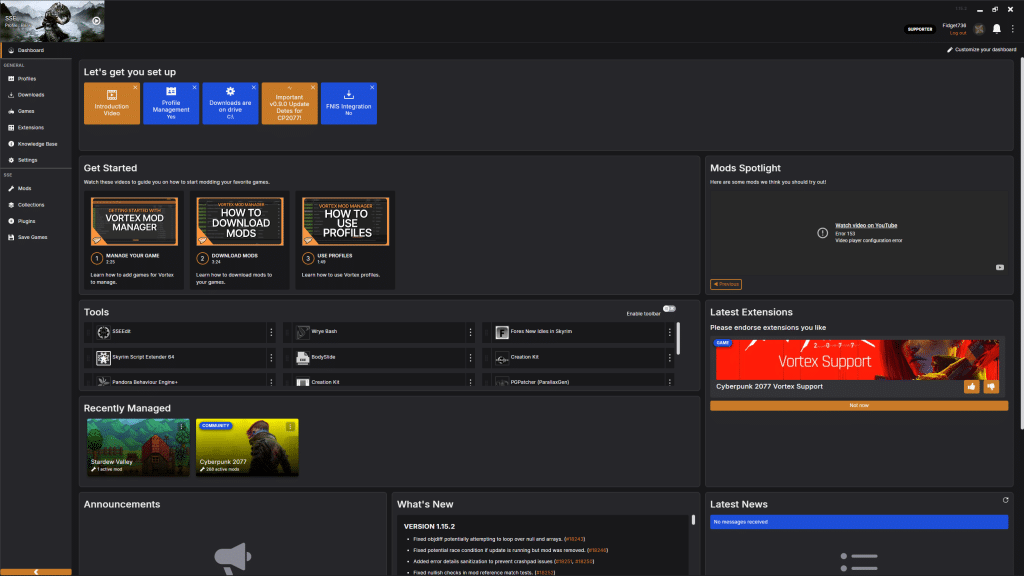Open Games in the sidebar

36,111
